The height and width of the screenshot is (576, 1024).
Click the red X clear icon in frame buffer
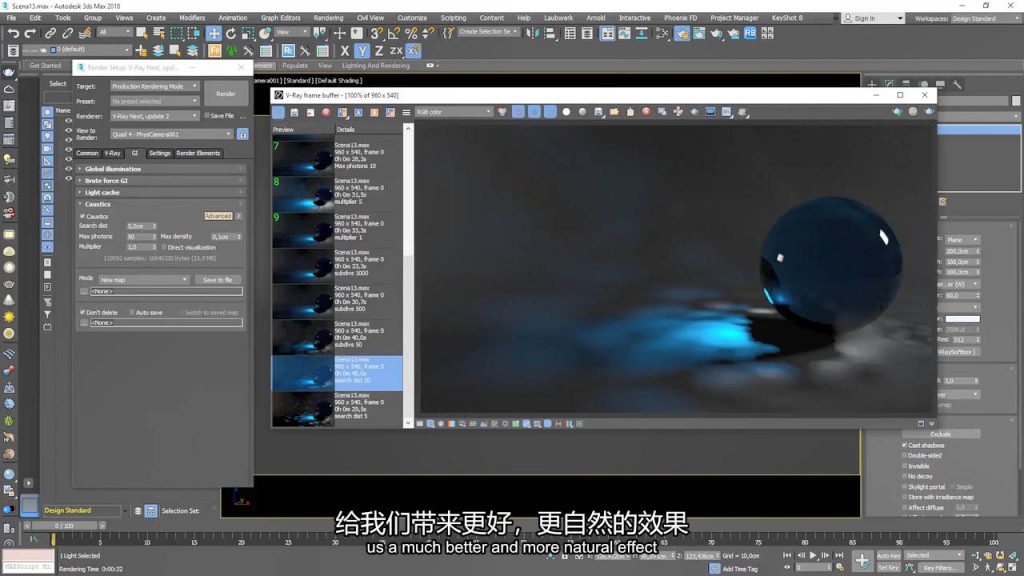tap(326, 112)
